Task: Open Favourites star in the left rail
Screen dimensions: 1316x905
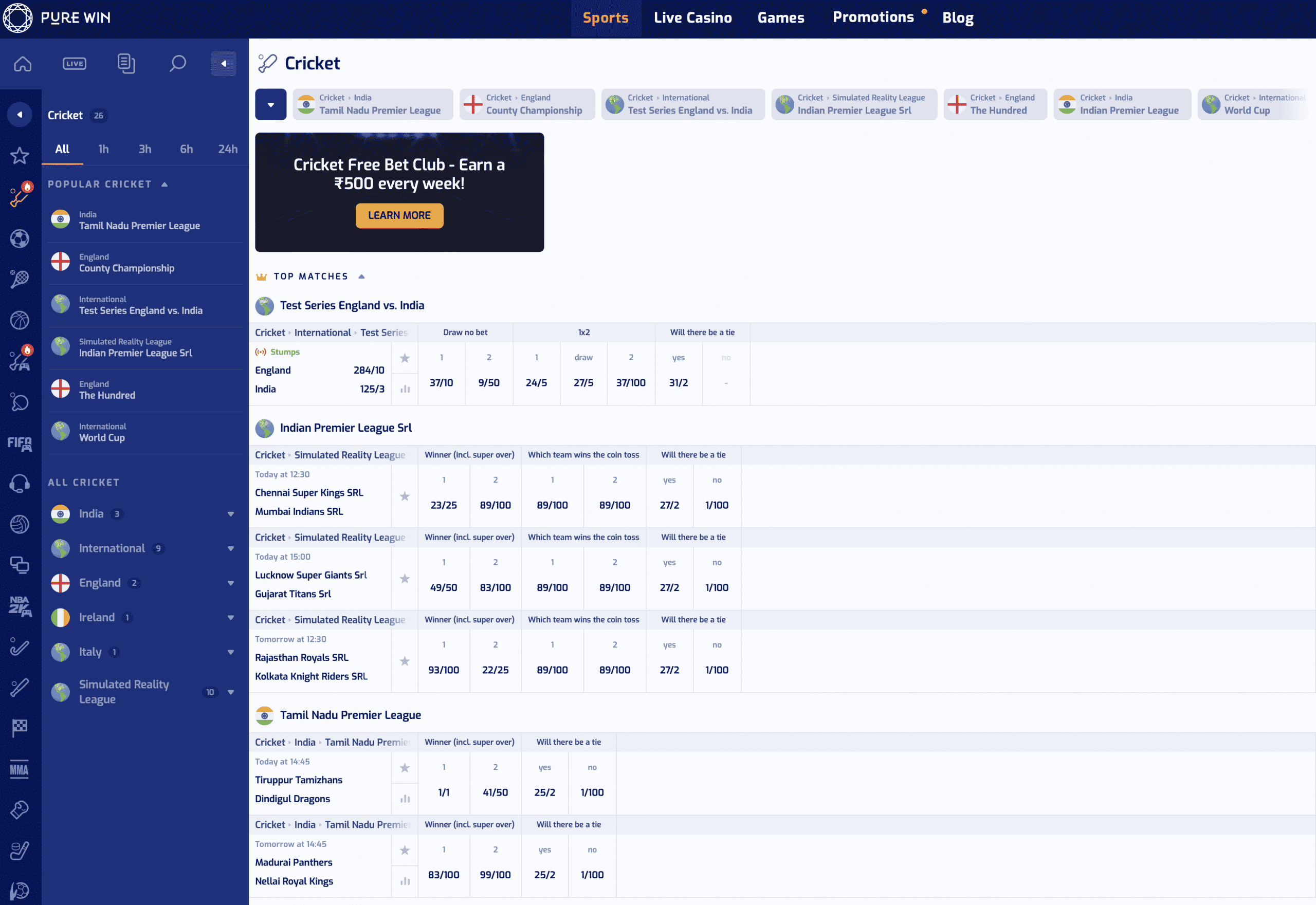Action: [x=20, y=155]
